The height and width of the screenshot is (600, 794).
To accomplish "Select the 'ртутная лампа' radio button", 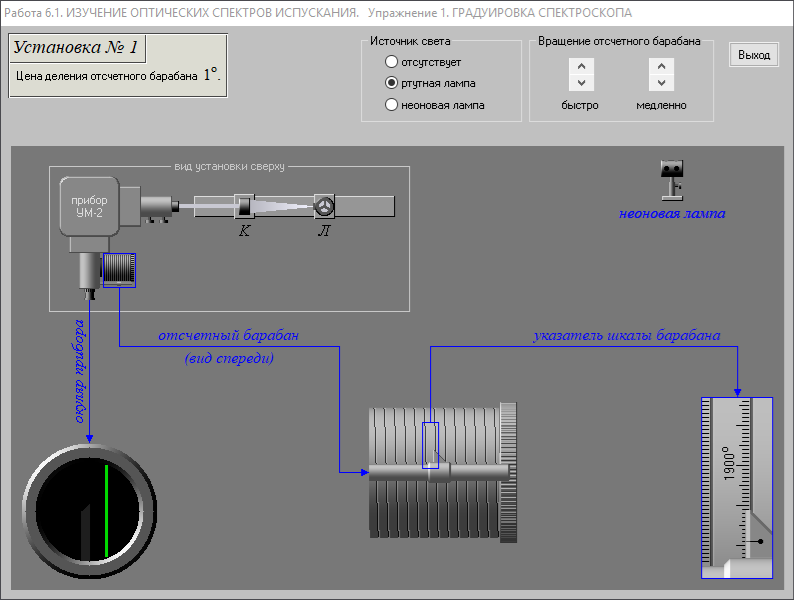I will point(392,83).
